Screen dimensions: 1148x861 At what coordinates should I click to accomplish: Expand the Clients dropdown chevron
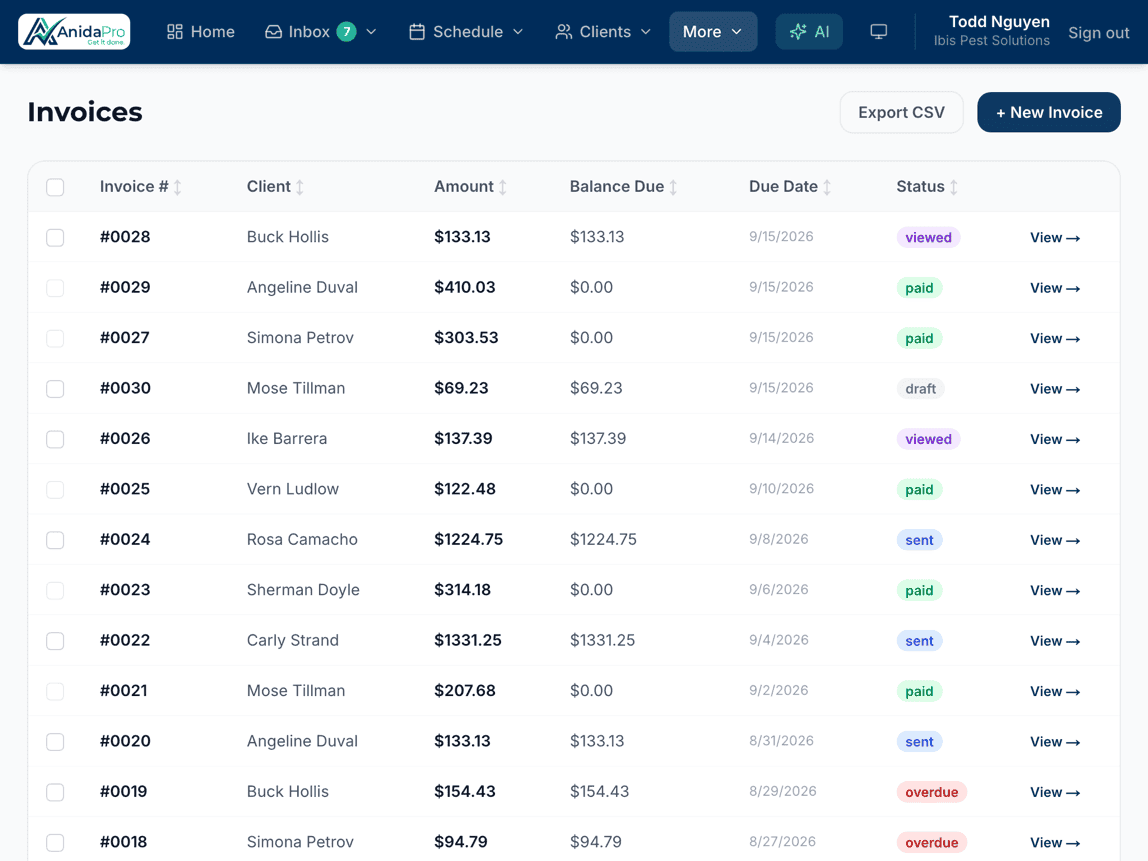[x=646, y=31]
